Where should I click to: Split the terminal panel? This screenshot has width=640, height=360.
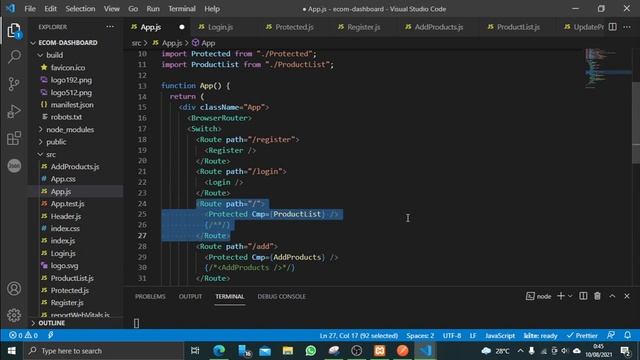(x=583, y=296)
